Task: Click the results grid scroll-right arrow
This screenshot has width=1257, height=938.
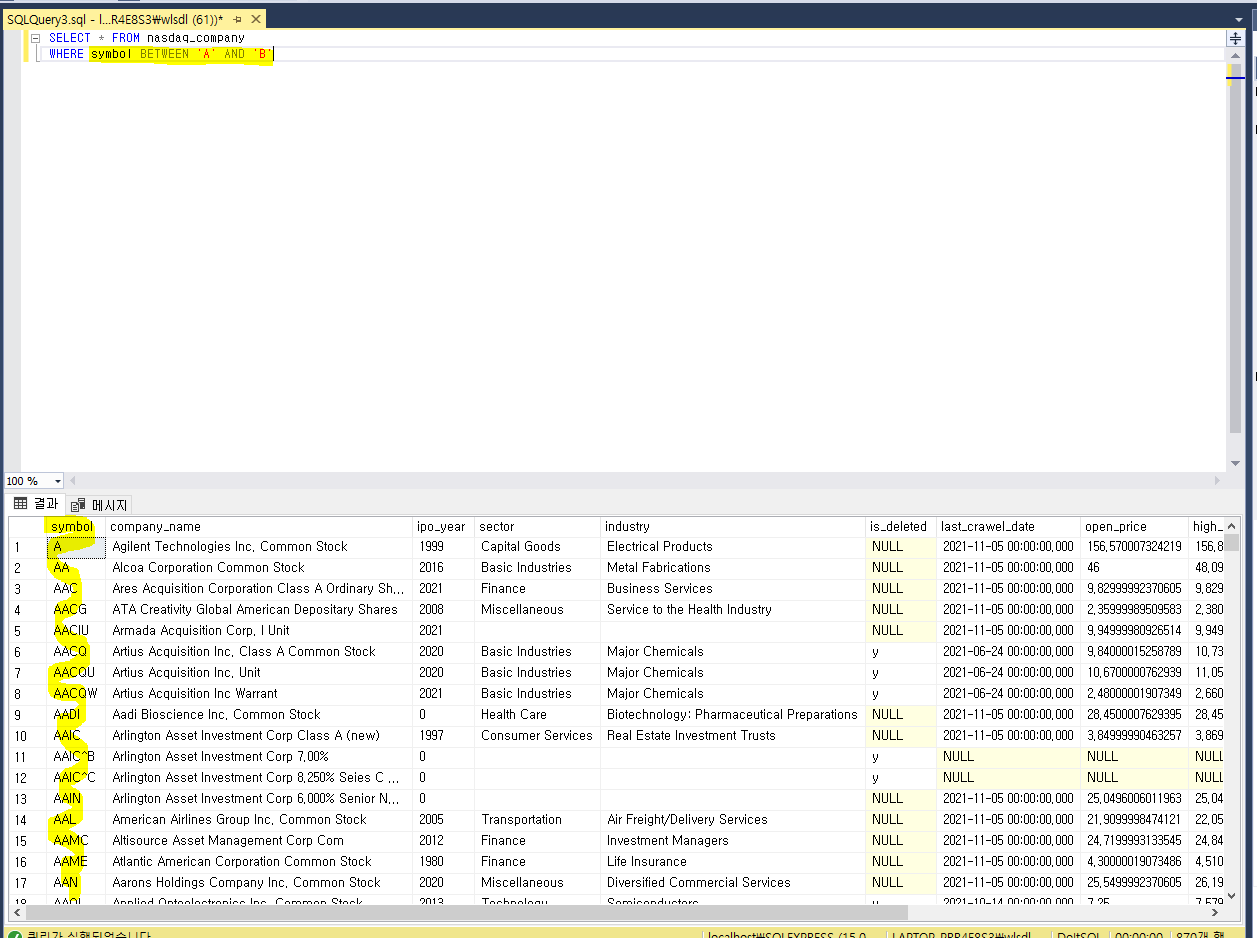Action: (1216, 912)
